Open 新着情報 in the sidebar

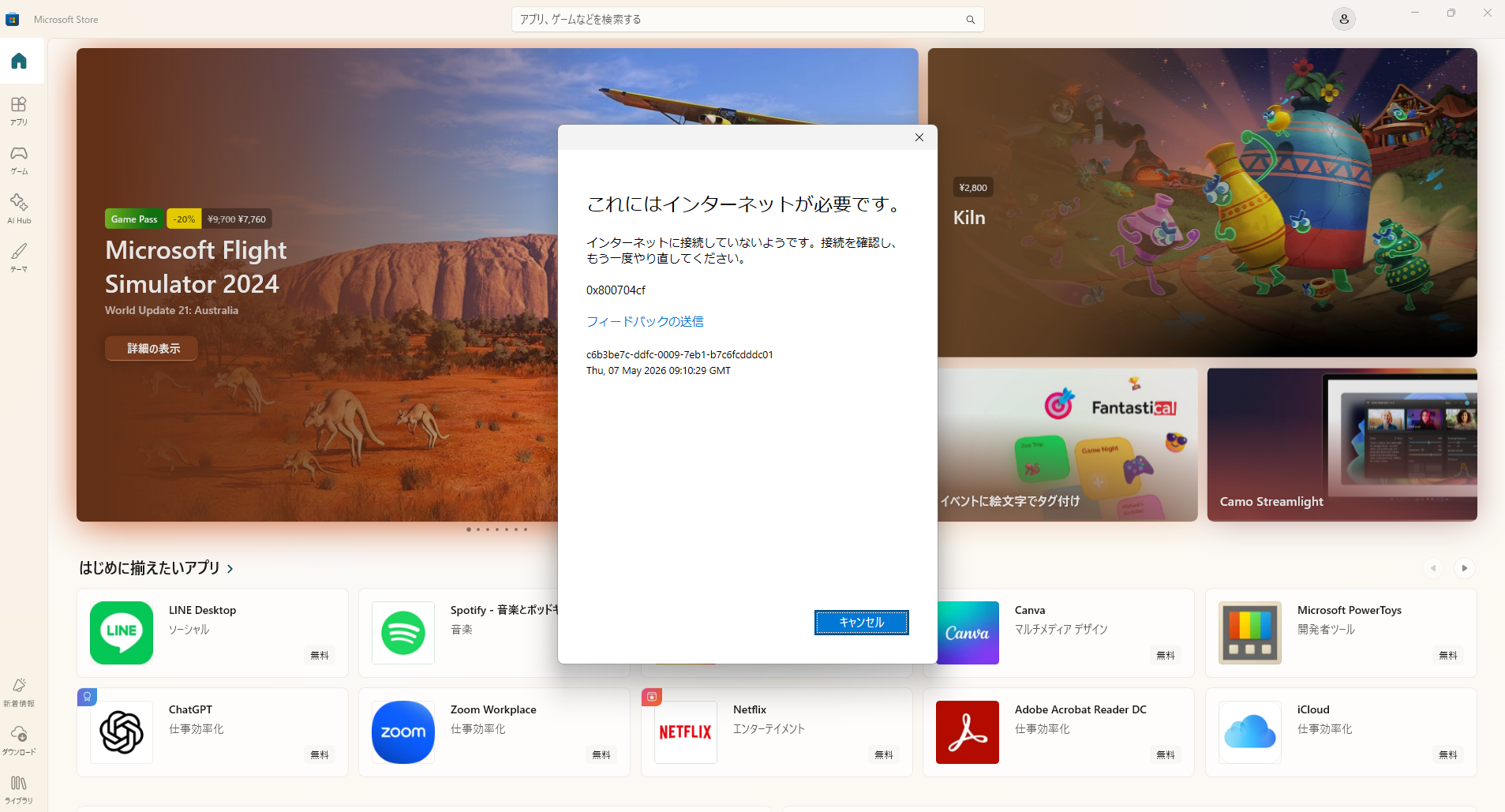point(19,692)
